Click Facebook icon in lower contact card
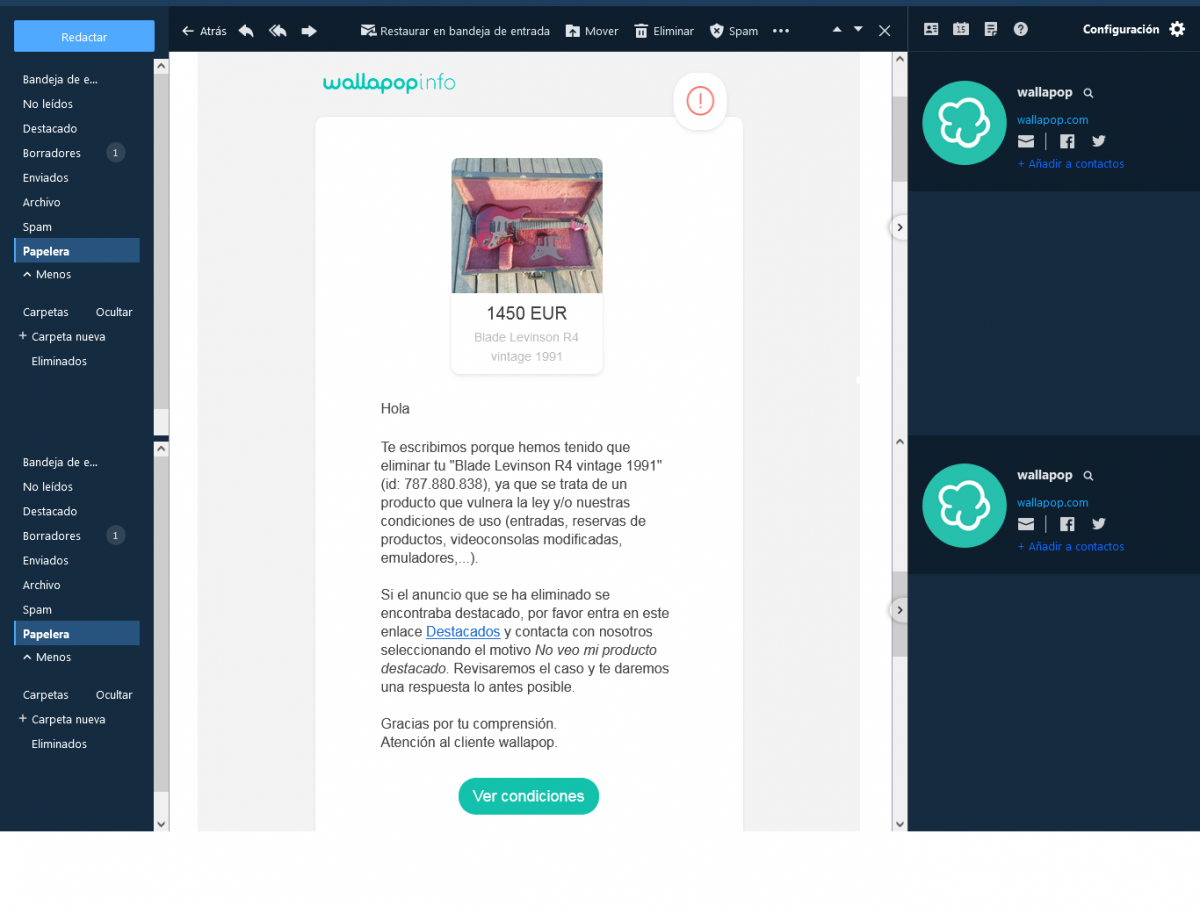The height and width of the screenshot is (913, 1200). (1067, 524)
